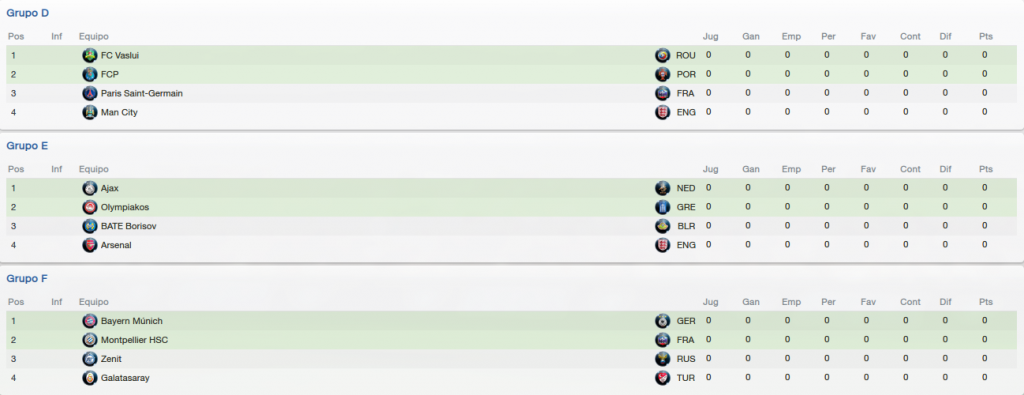Viewport: 1024px width, 395px height.
Task: Sort Grupo E by Equipo column header
Action: [x=94, y=169]
